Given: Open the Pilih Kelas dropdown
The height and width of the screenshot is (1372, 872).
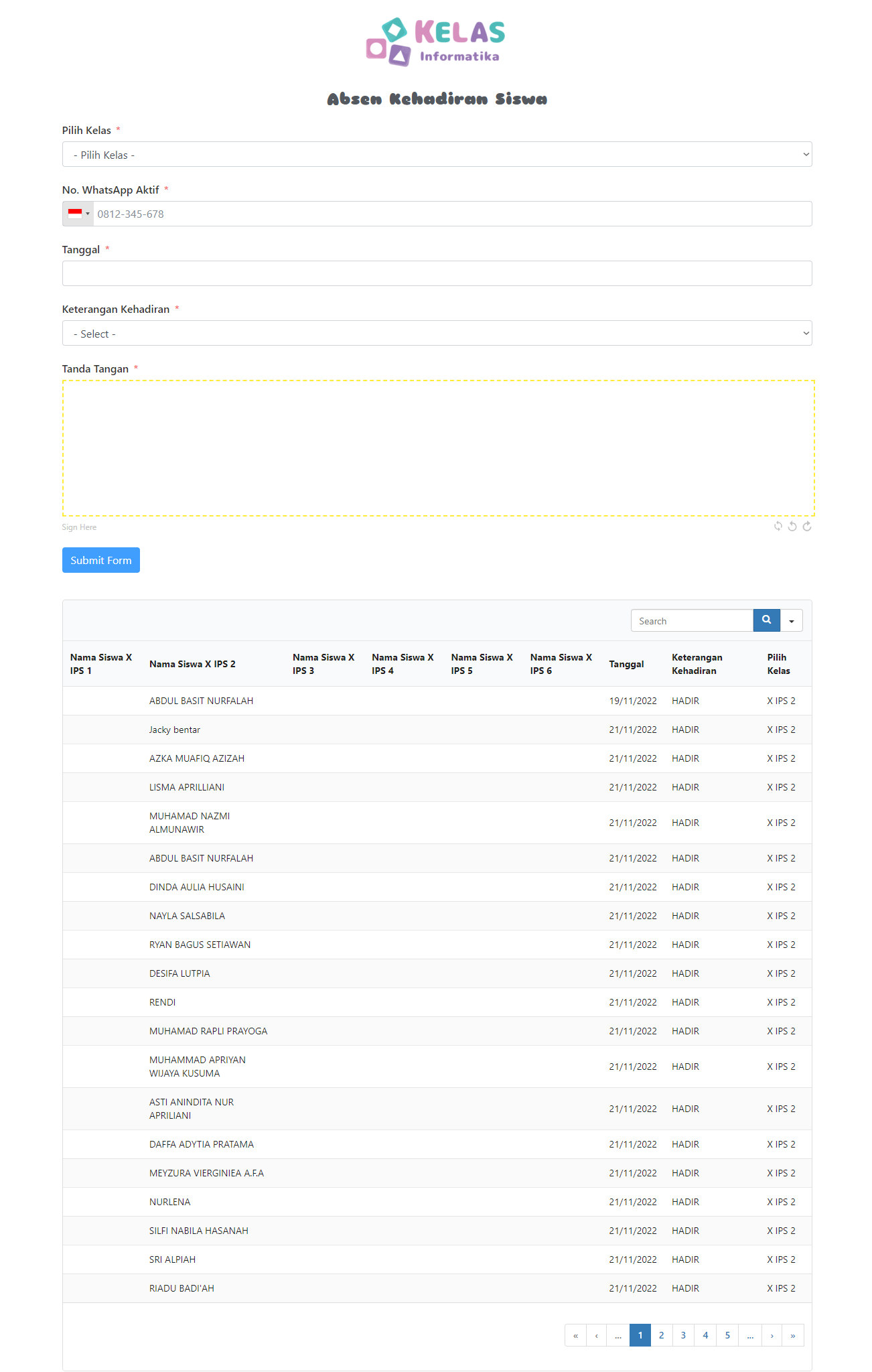Looking at the screenshot, I should click(437, 155).
